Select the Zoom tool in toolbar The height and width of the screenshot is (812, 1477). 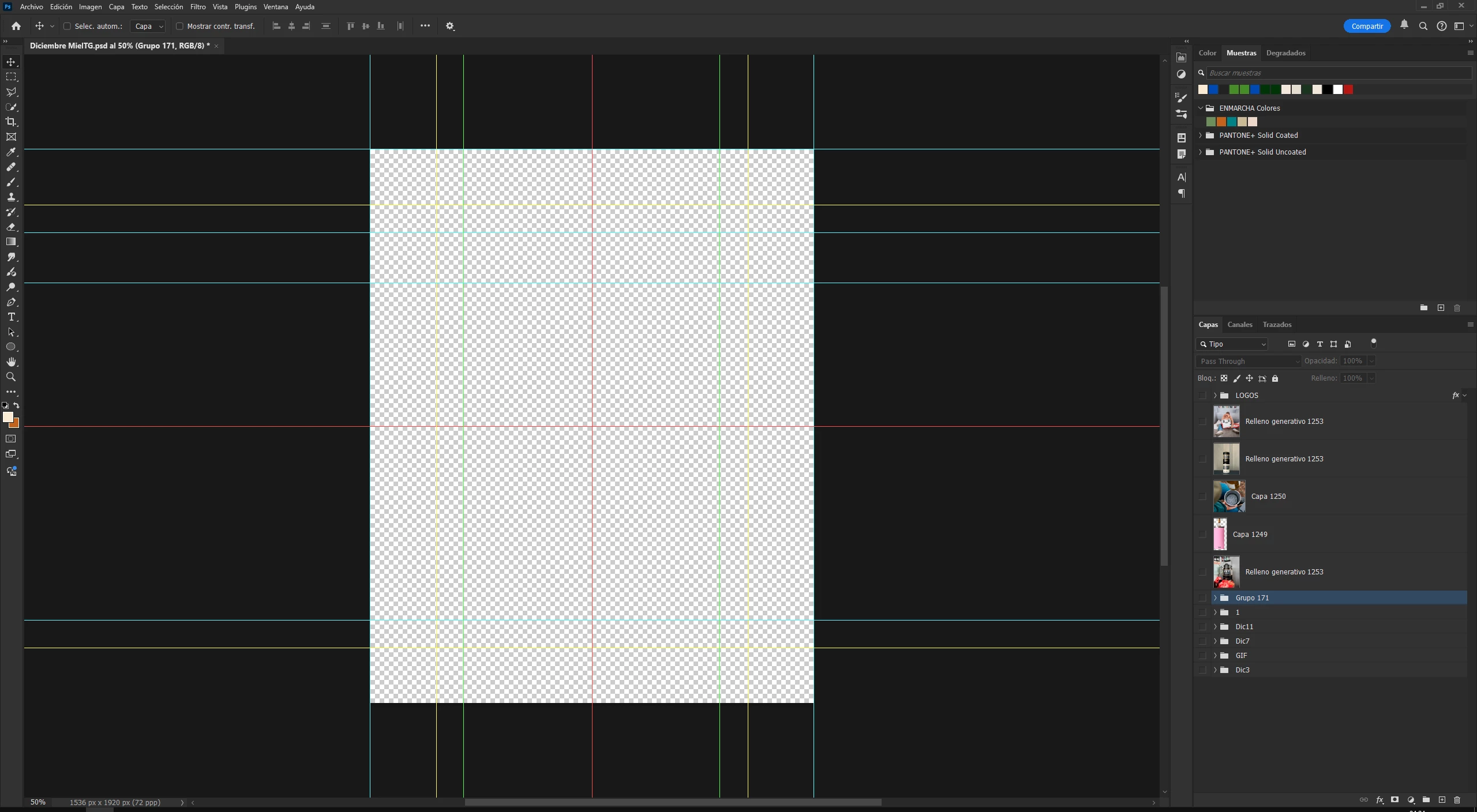11,377
